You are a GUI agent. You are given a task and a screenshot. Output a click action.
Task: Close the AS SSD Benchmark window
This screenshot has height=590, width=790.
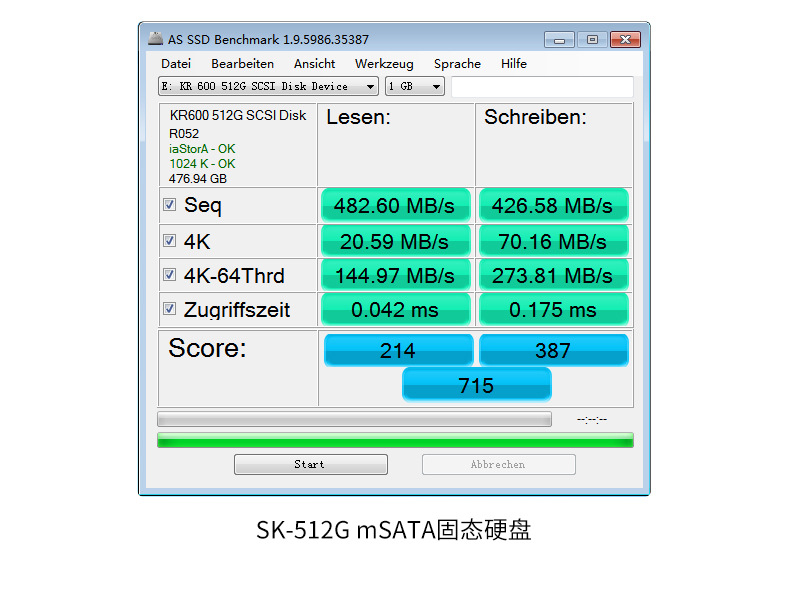[625, 40]
